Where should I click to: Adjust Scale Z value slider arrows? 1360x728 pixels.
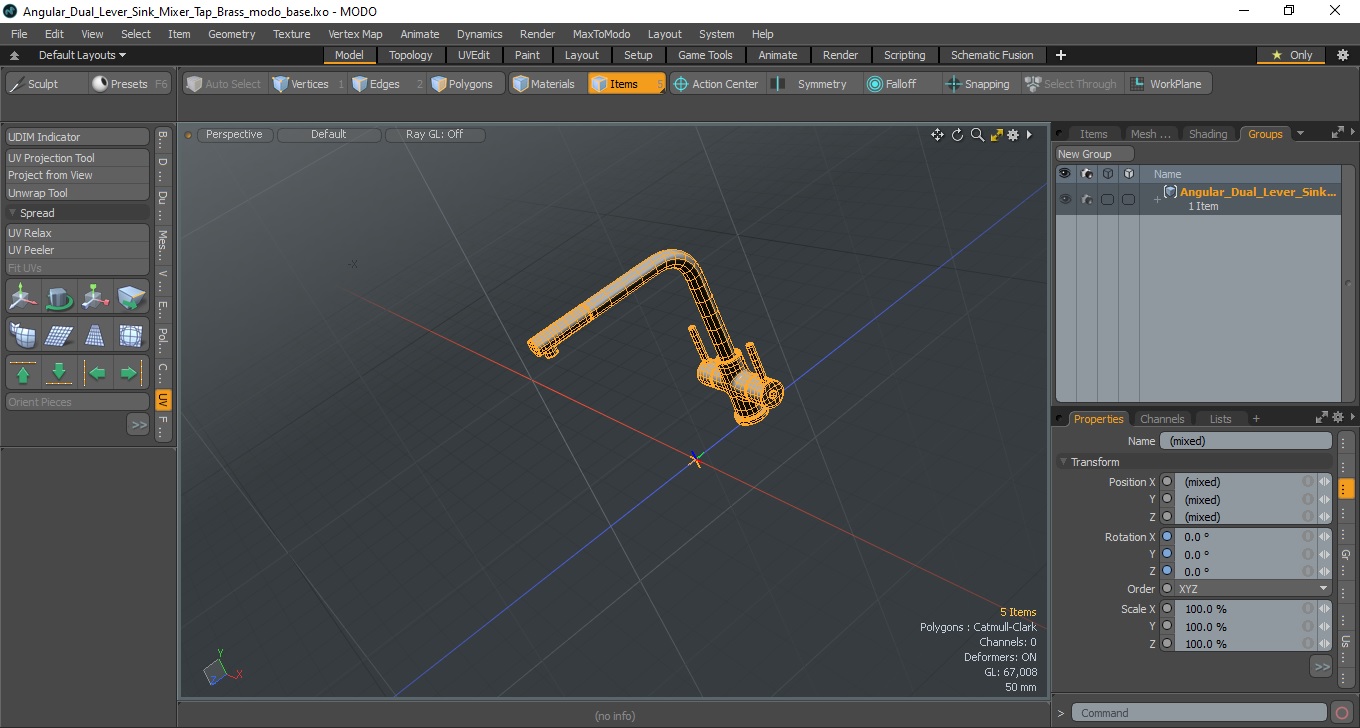click(1325, 644)
